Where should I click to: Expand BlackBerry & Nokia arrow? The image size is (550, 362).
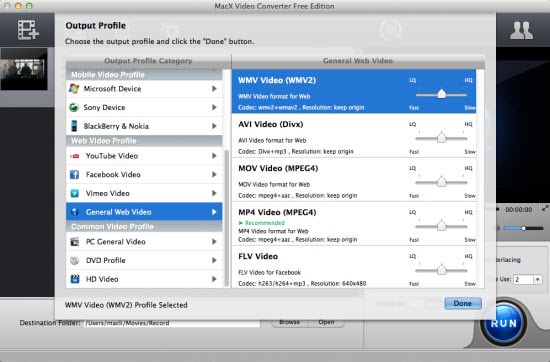point(214,126)
